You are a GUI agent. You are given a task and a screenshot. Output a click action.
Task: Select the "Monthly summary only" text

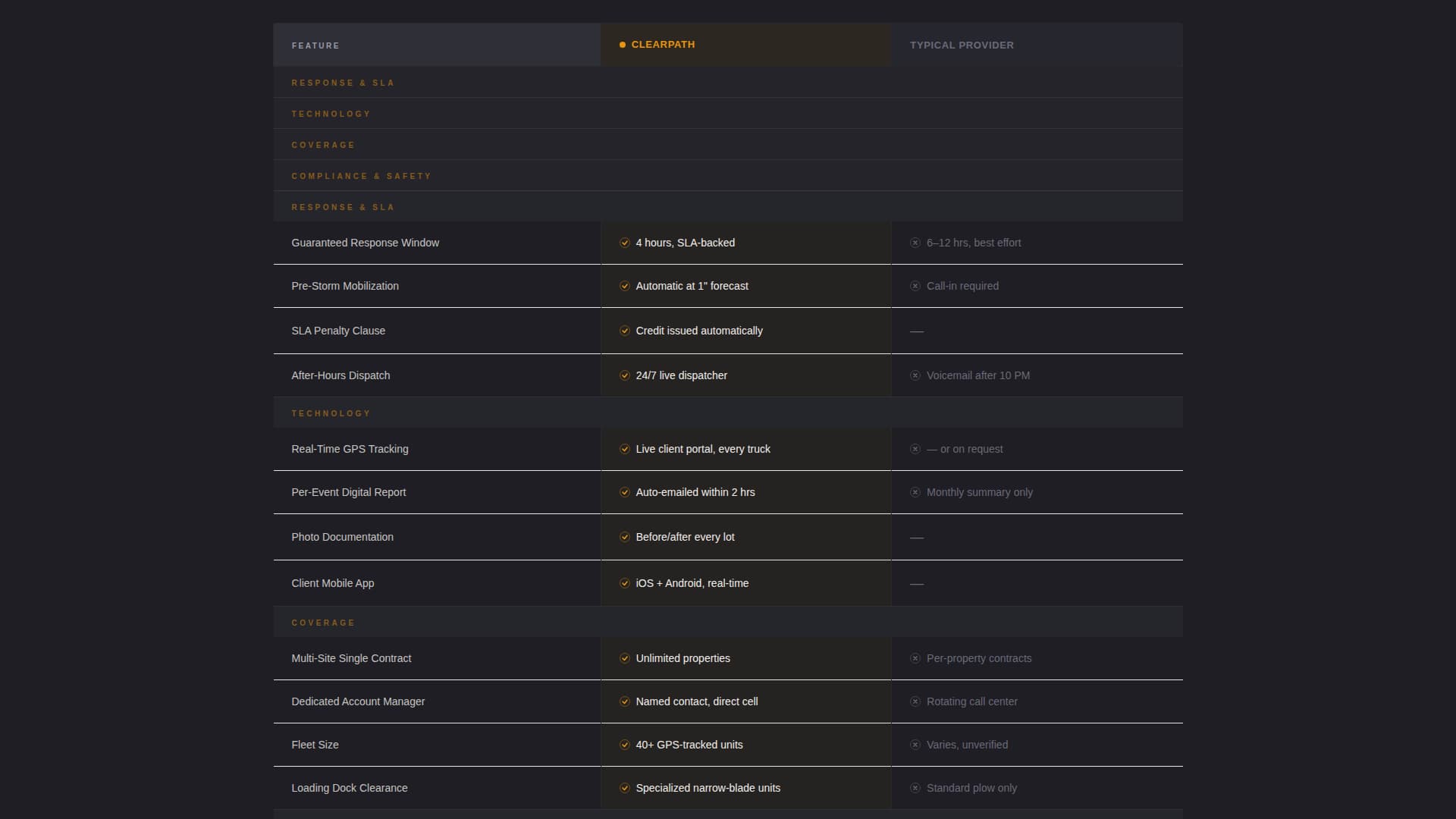(980, 492)
